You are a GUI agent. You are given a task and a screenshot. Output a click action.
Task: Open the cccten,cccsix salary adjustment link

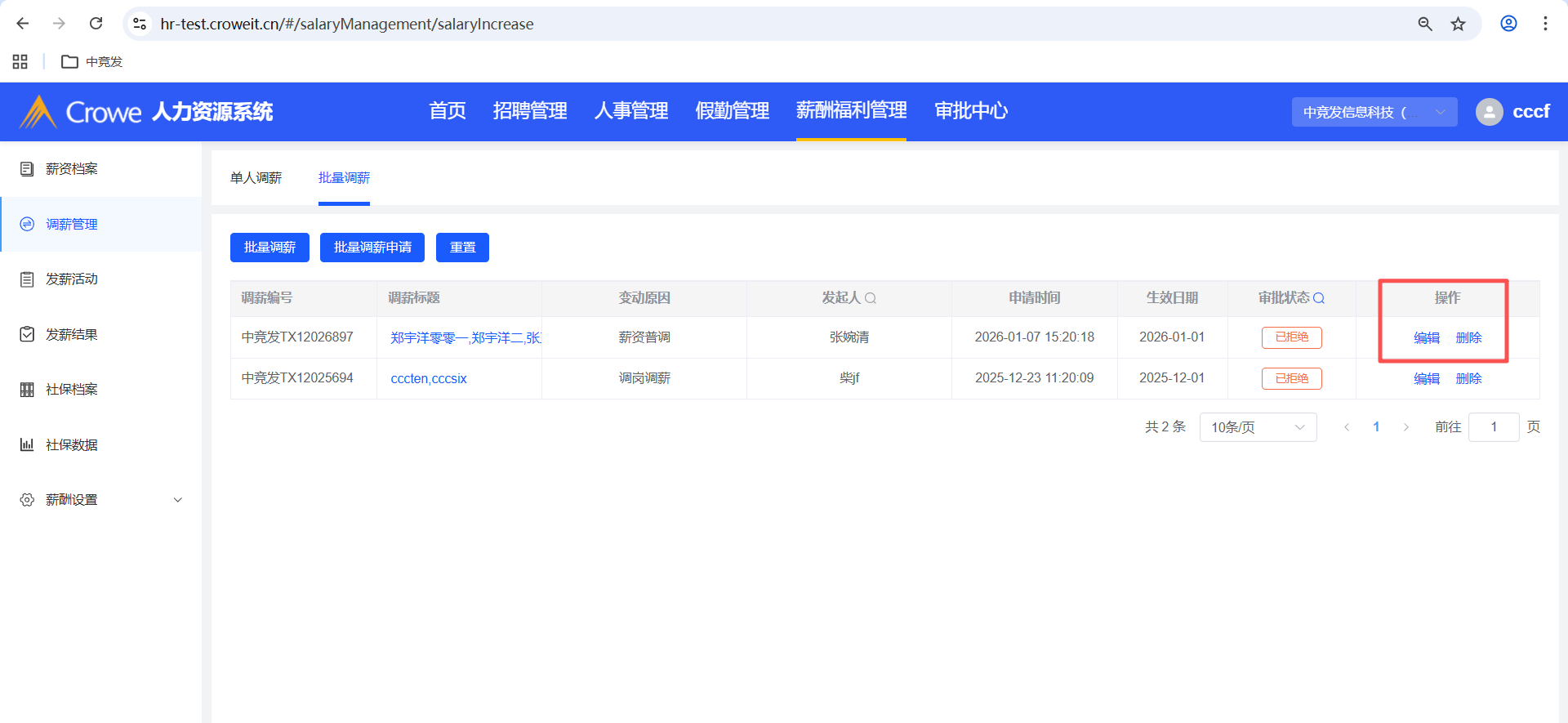pos(429,379)
